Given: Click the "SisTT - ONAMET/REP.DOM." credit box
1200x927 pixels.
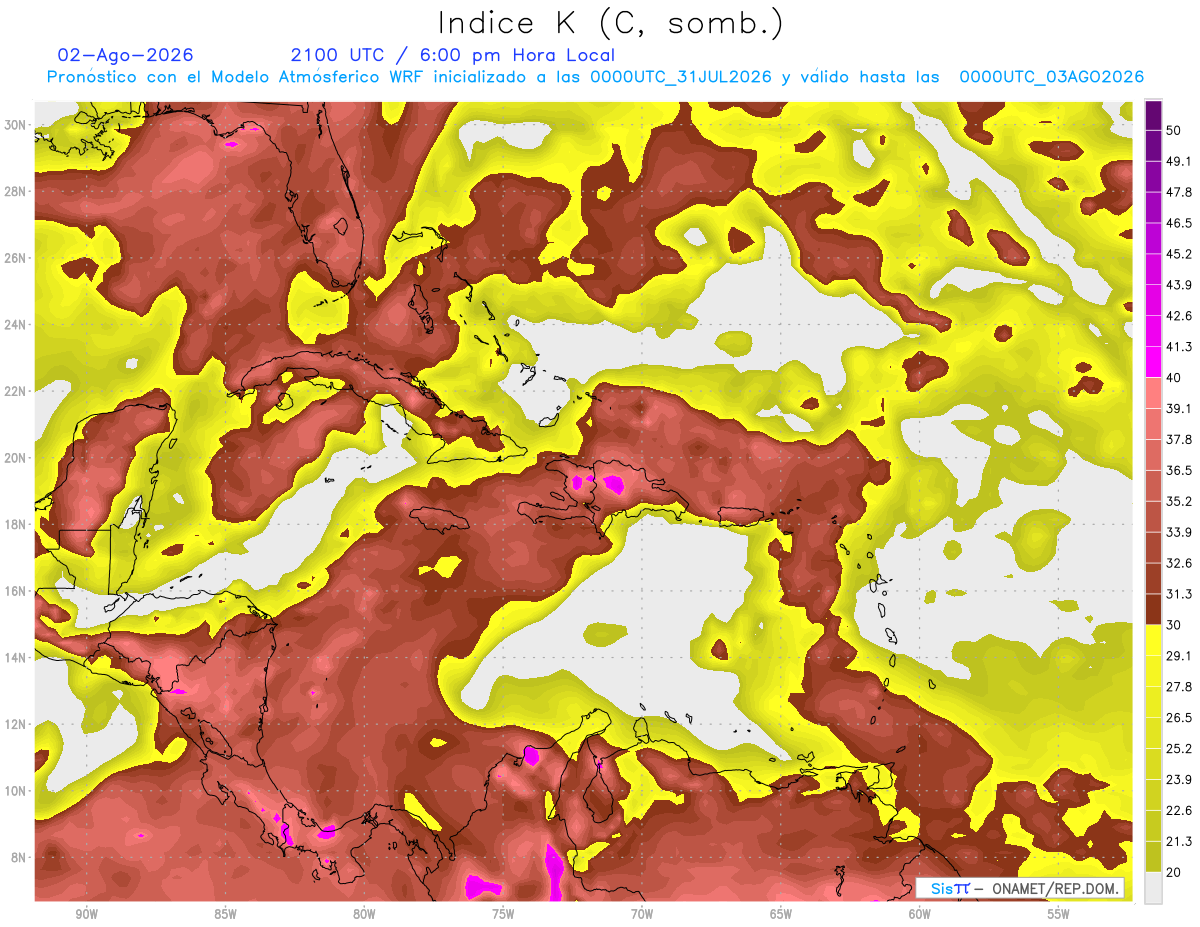Looking at the screenshot, I should [1020, 888].
